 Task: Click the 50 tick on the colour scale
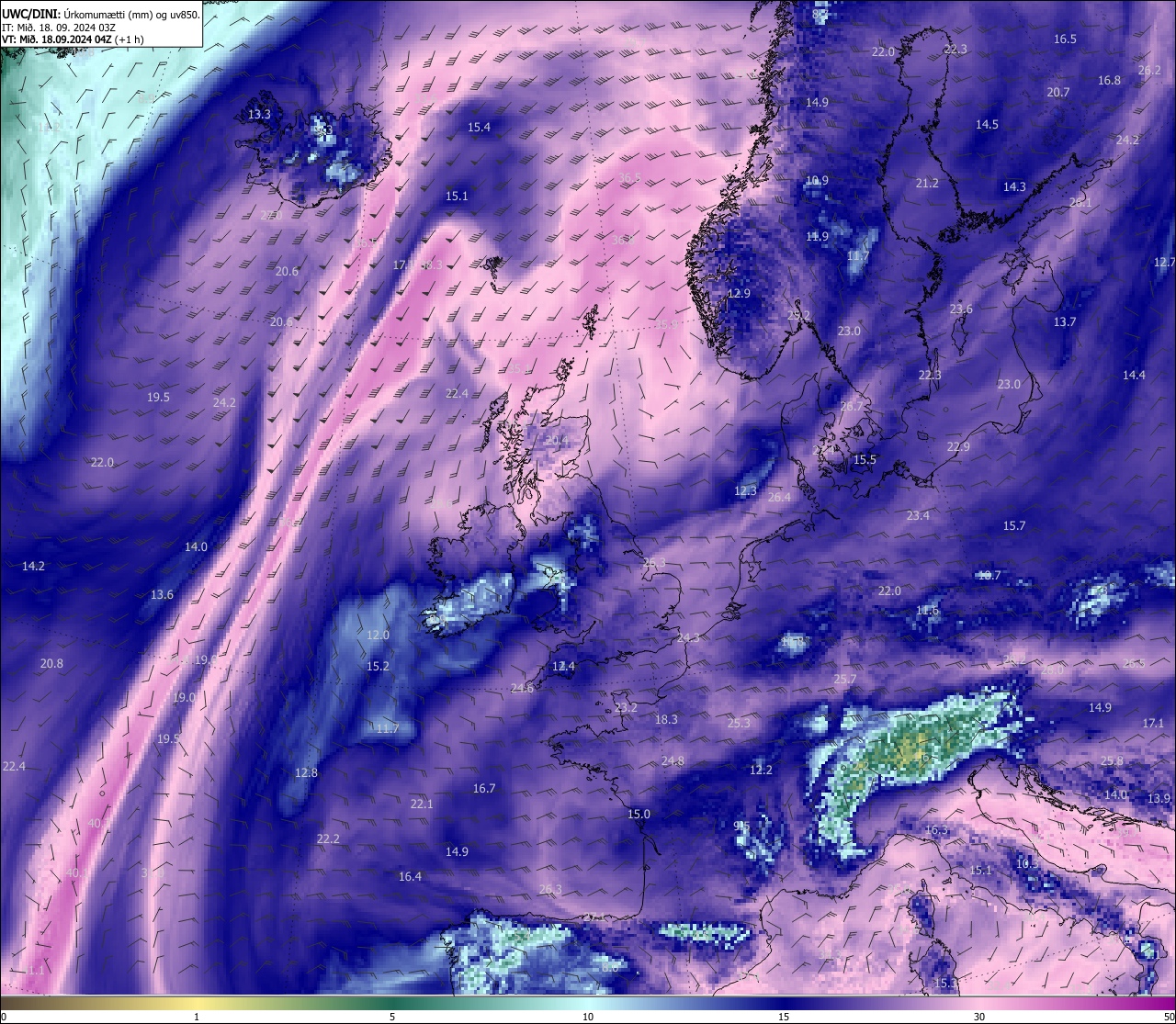pos(1170,1017)
